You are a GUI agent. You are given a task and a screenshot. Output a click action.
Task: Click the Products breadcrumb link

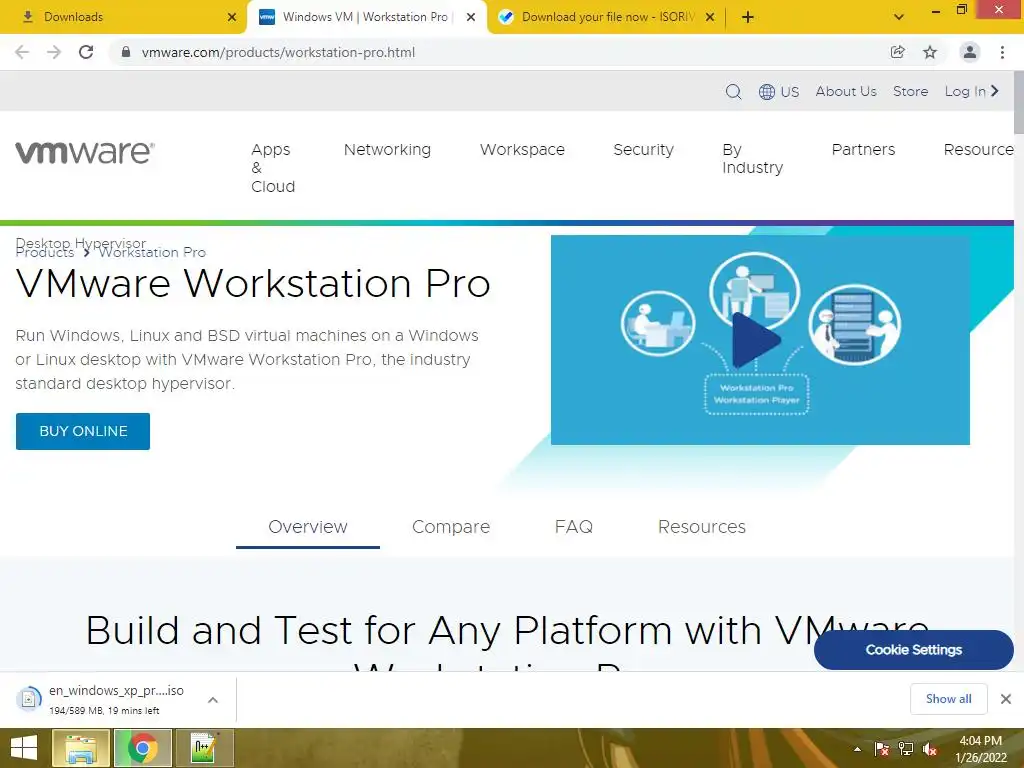[44, 252]
